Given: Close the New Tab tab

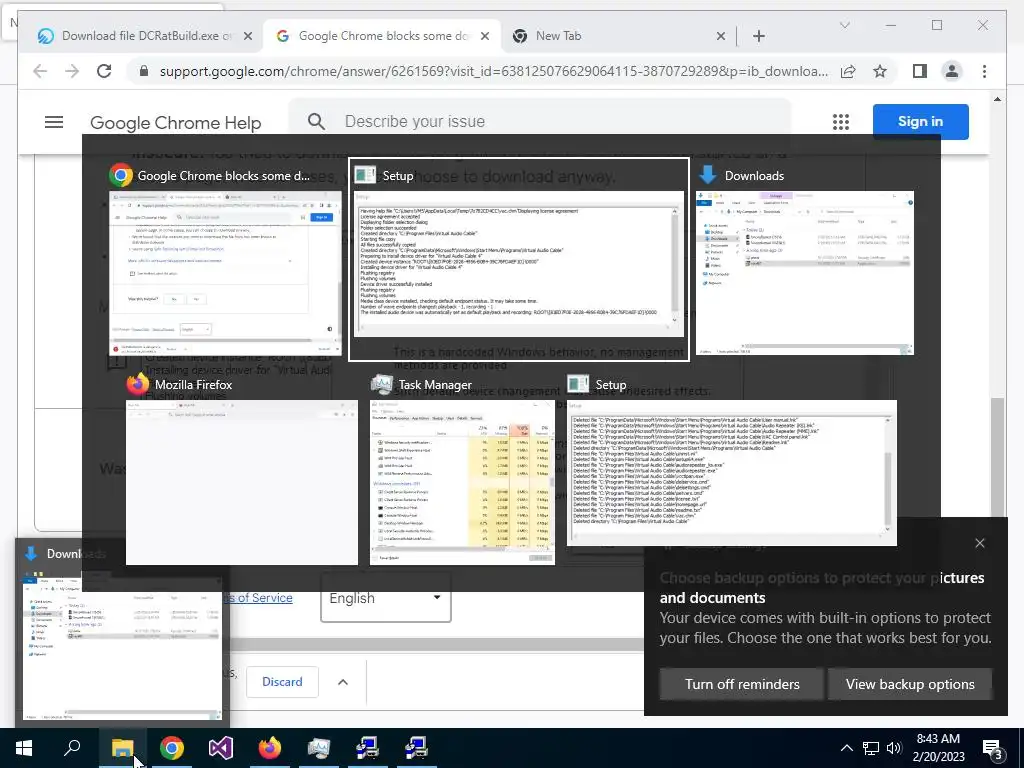Looking at the screenshot, I should pos(720,36).
